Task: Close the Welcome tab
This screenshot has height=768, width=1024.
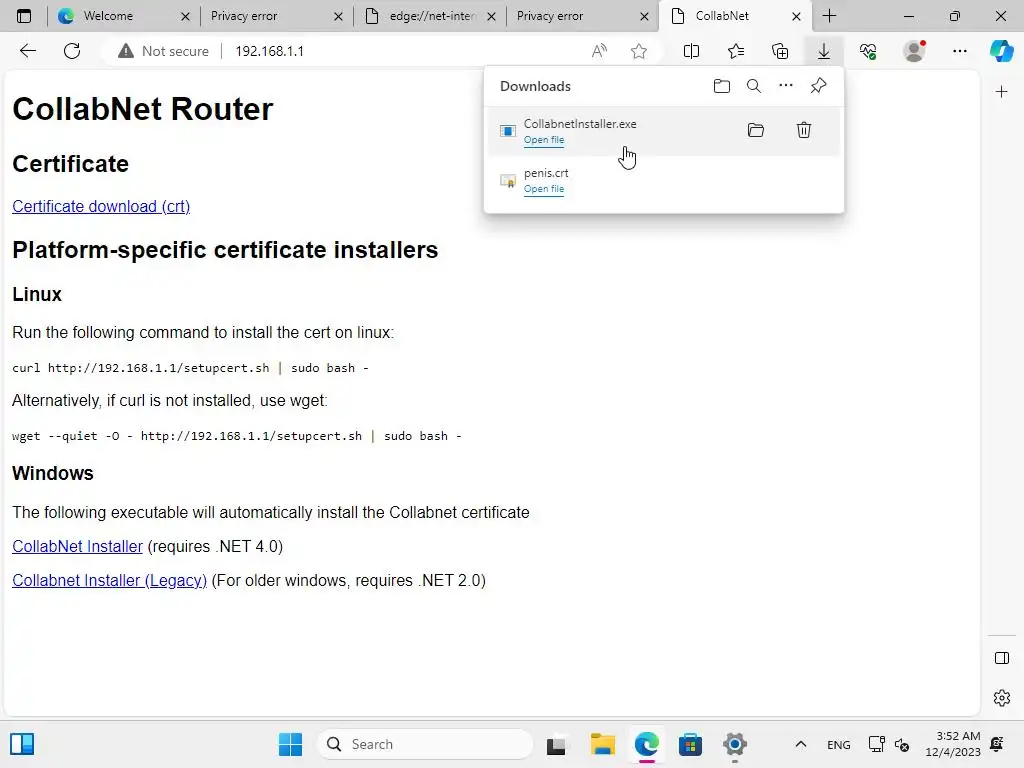Action: (x=185, y=16)
